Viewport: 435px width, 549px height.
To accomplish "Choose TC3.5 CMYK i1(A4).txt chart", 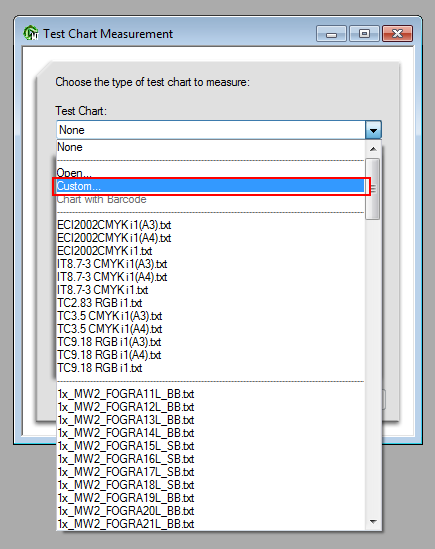I will 210,329.
